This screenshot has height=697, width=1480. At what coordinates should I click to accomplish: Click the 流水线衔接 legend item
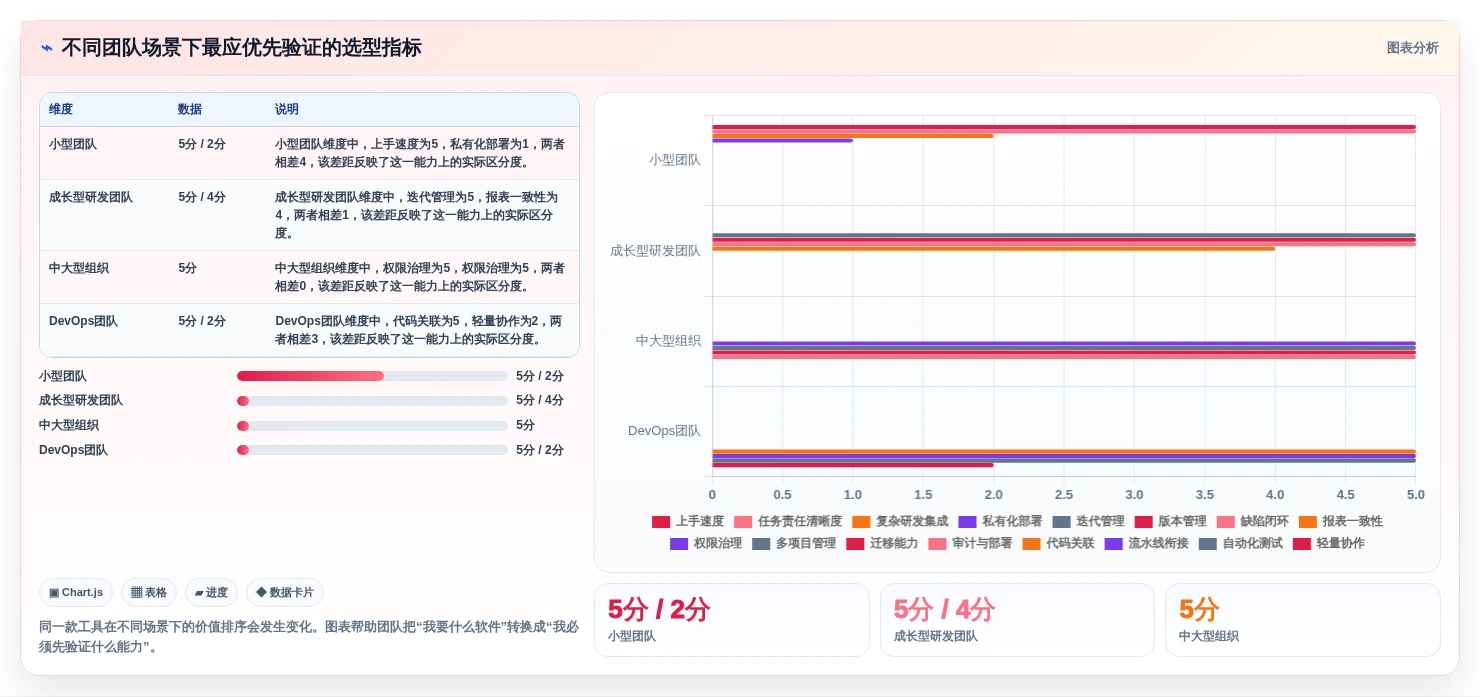[x=1146, y=543]
